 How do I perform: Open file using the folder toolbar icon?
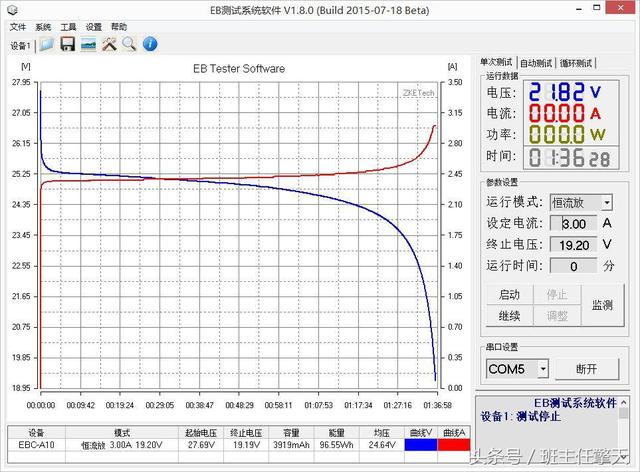(47, 44)
